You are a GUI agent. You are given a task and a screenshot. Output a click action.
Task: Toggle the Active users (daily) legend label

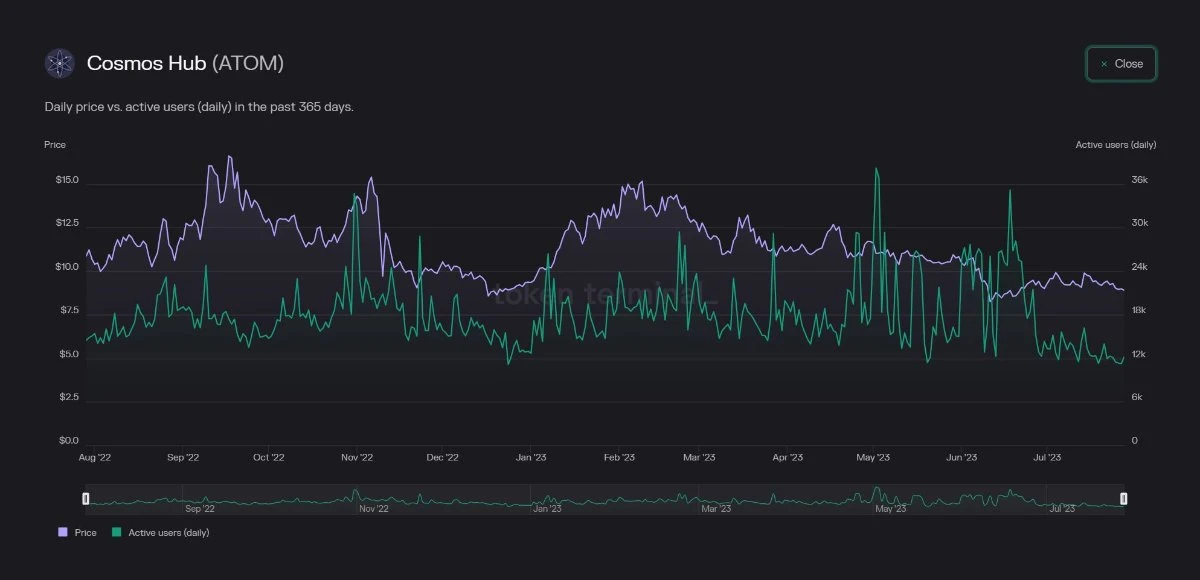[x=168, y=533]
